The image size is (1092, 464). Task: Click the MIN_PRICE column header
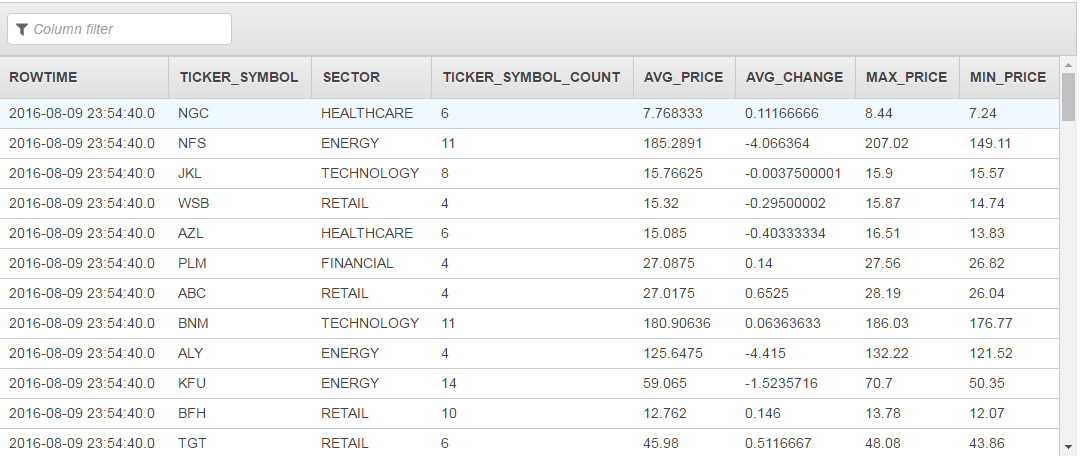pos(1007,77)
